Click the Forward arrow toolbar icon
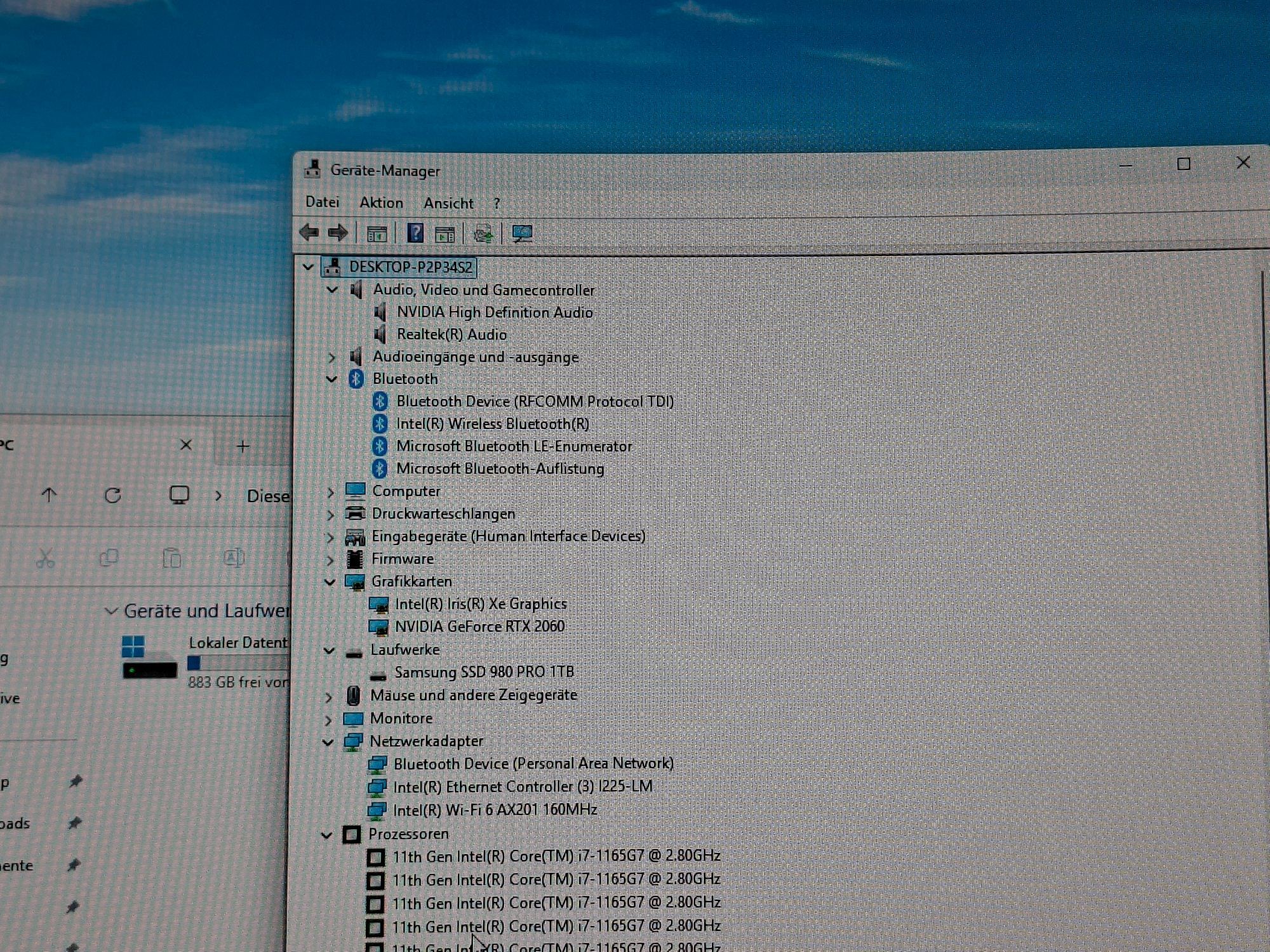This screenshot has height=952, width=1270. click(x=338, y=233)
